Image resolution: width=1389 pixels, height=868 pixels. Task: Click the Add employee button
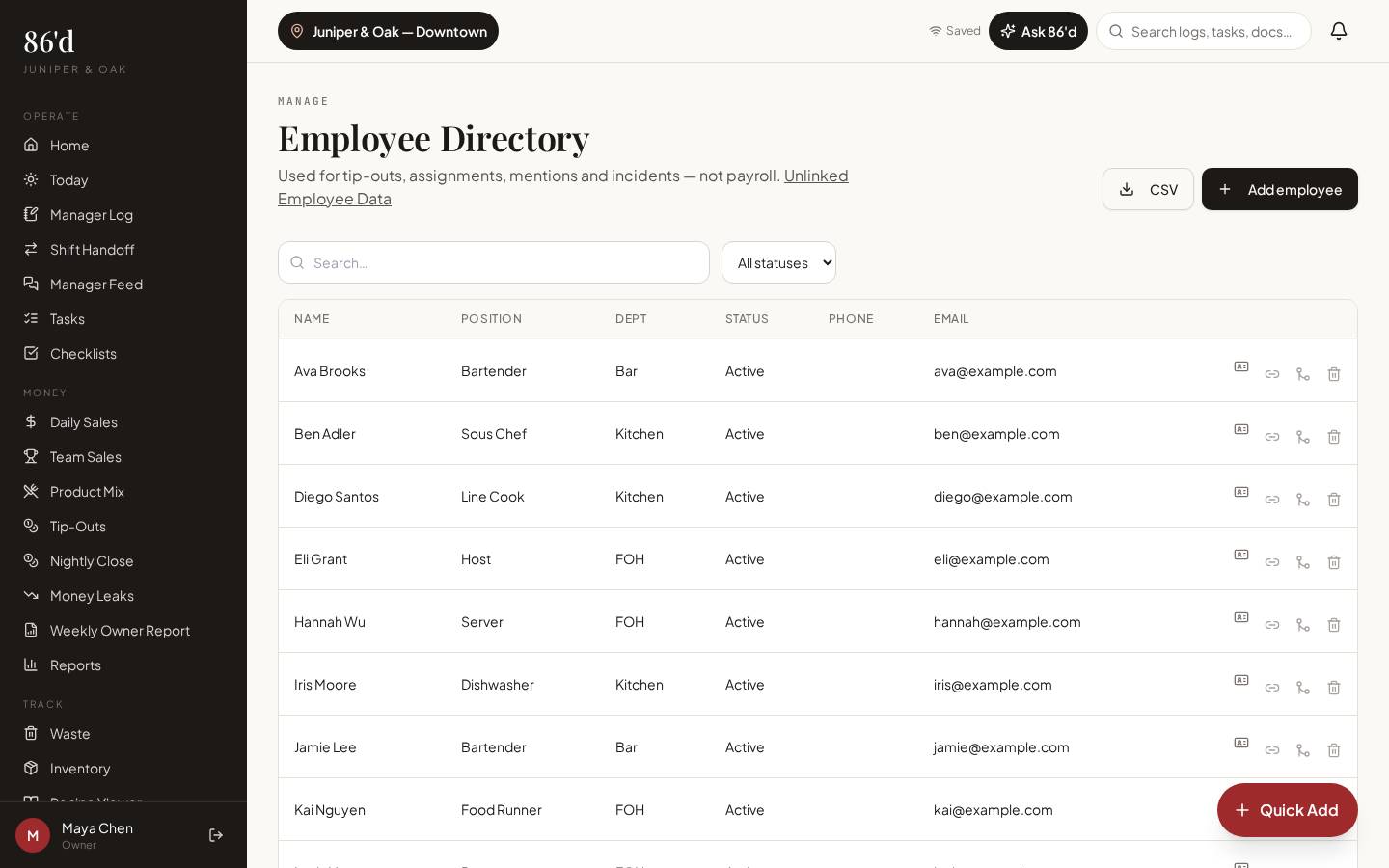(x=1280, y=189)
